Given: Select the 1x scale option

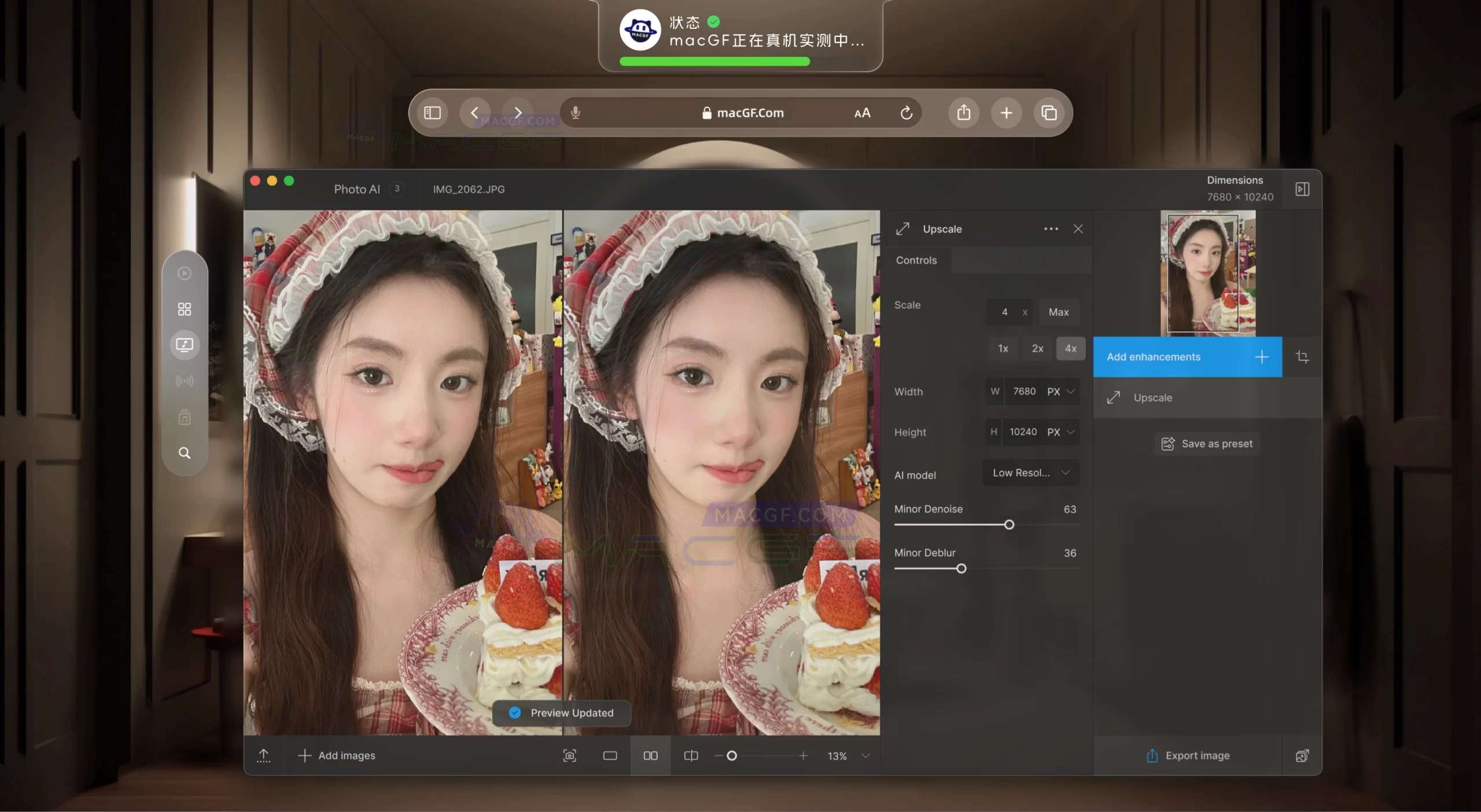Looking at the screenshot, I should pos(1002,348).
